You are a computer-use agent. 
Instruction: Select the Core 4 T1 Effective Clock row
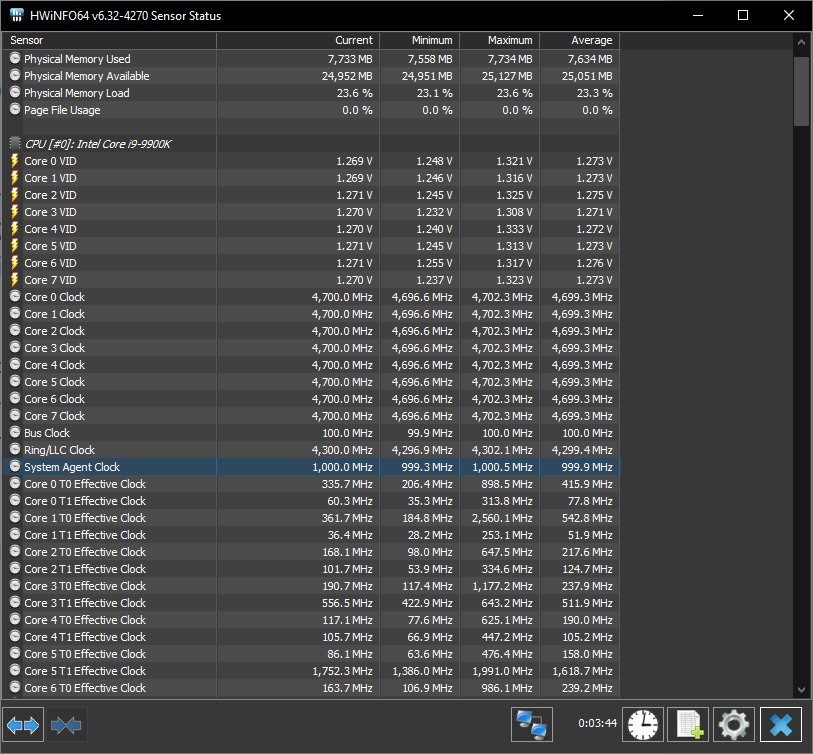coord(311,637)
